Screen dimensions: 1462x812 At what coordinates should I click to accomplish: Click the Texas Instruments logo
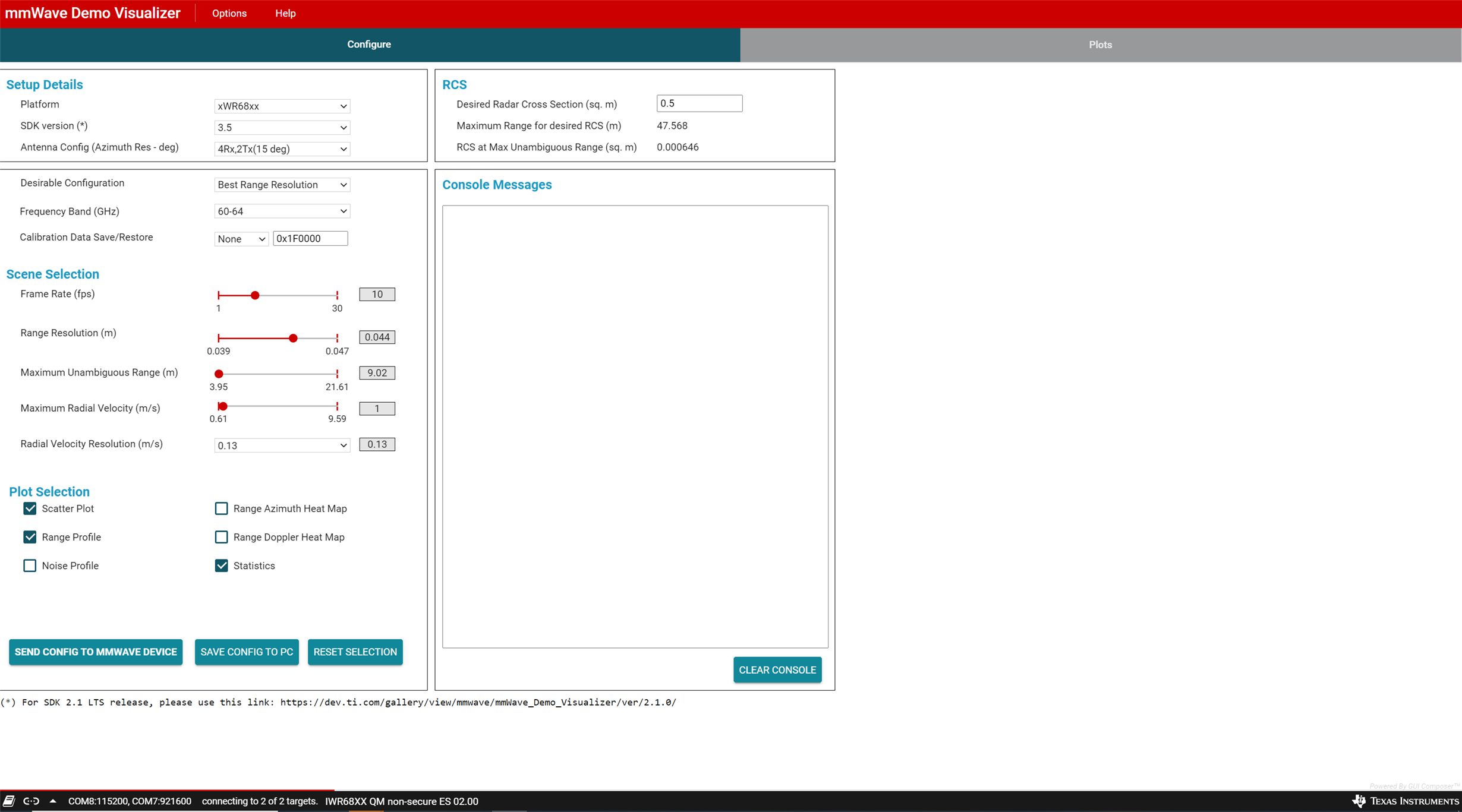point(1406,801)
